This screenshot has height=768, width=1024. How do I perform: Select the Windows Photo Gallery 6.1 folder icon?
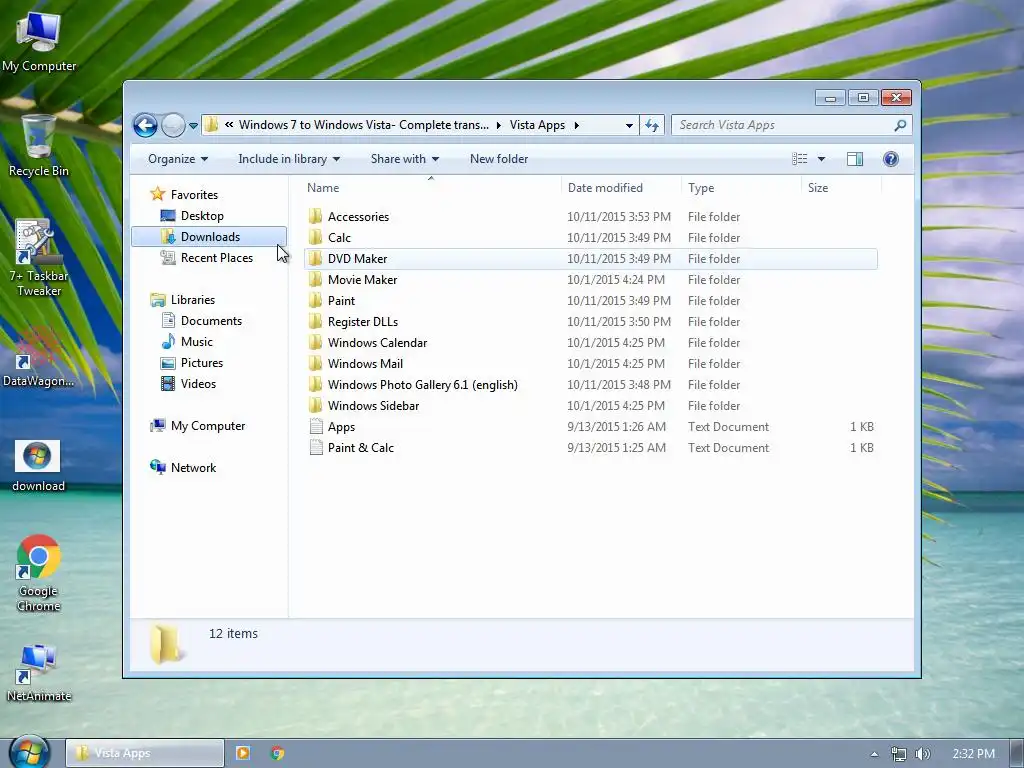(315, 384)
